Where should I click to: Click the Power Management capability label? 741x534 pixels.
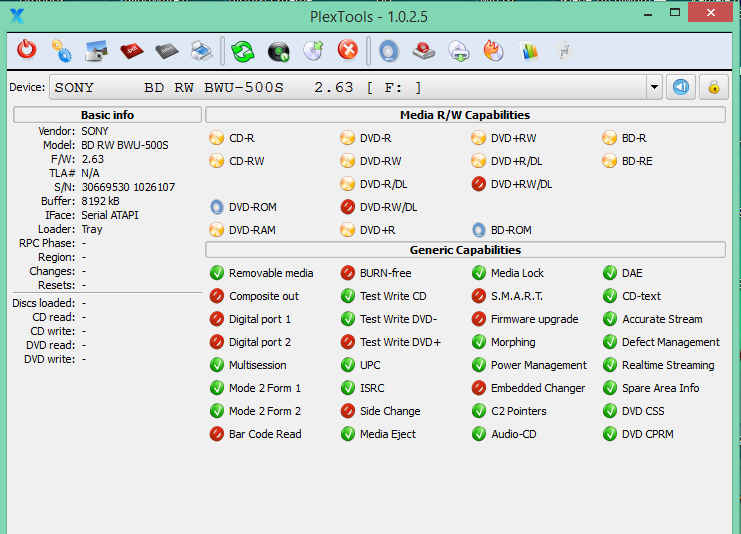pyautogui.click(x=538, y=365)
